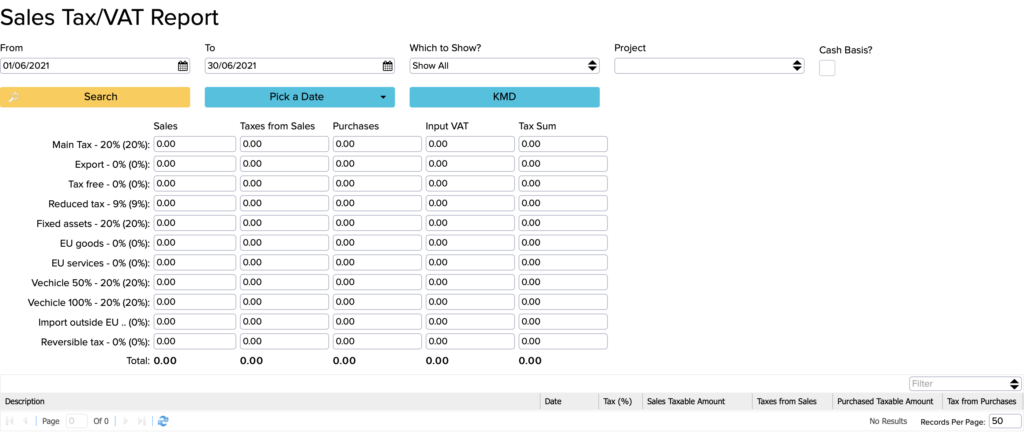Expand the Pick a Date dropdown button
The image size is (1024, 432).
coord(300,97)
